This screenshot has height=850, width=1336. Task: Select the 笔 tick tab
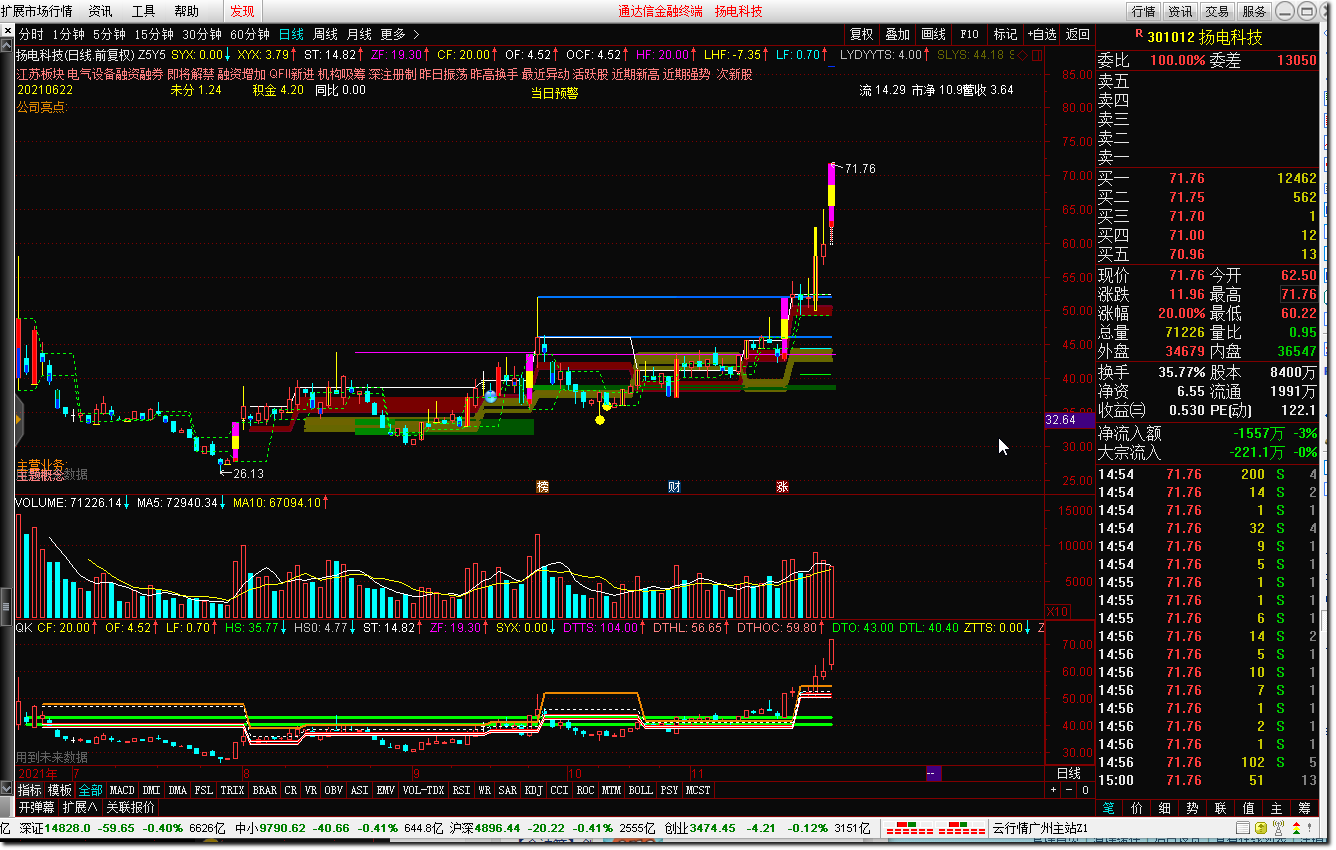(1108, 807)
